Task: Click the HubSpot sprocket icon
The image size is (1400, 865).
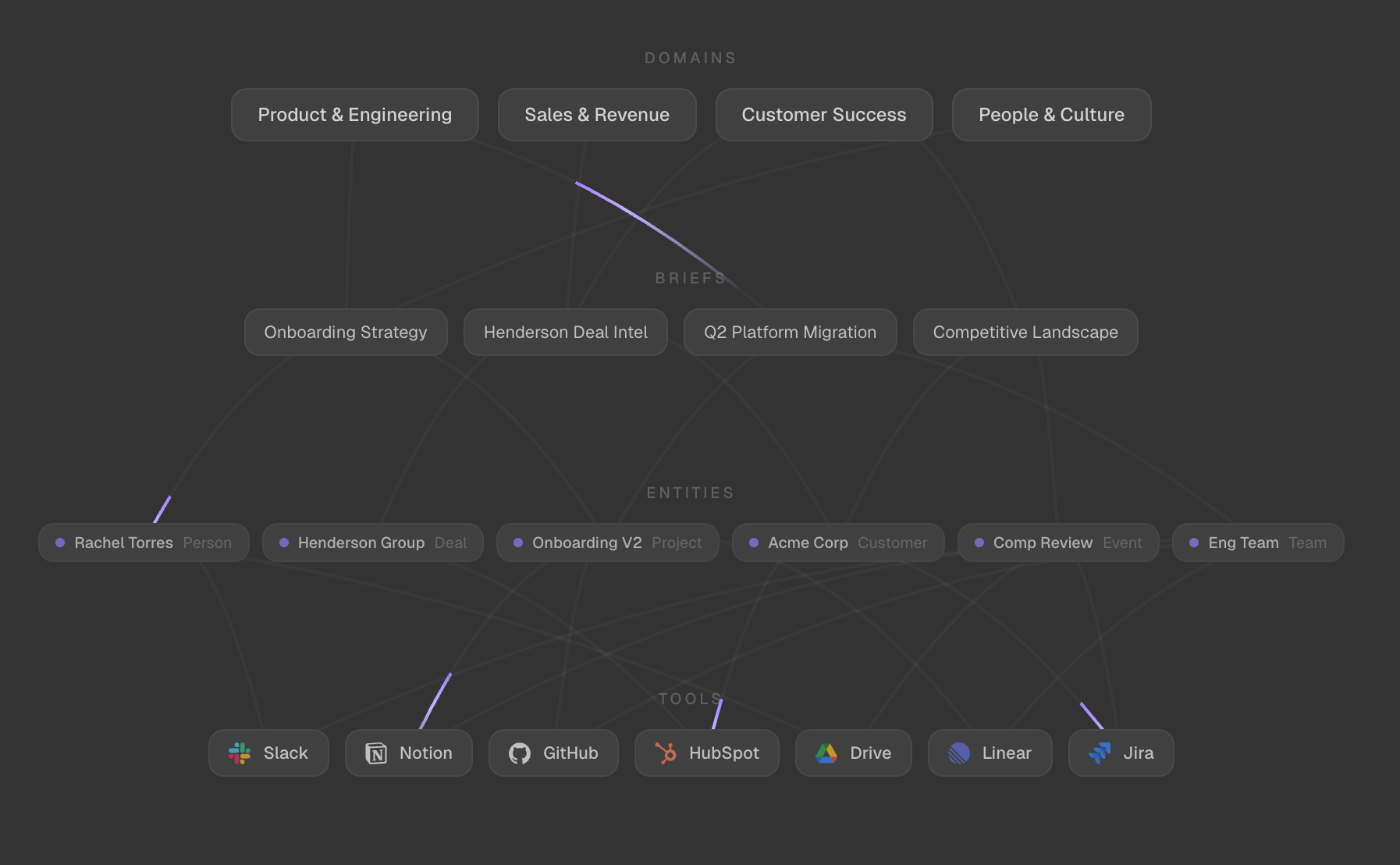Action: 666,753
